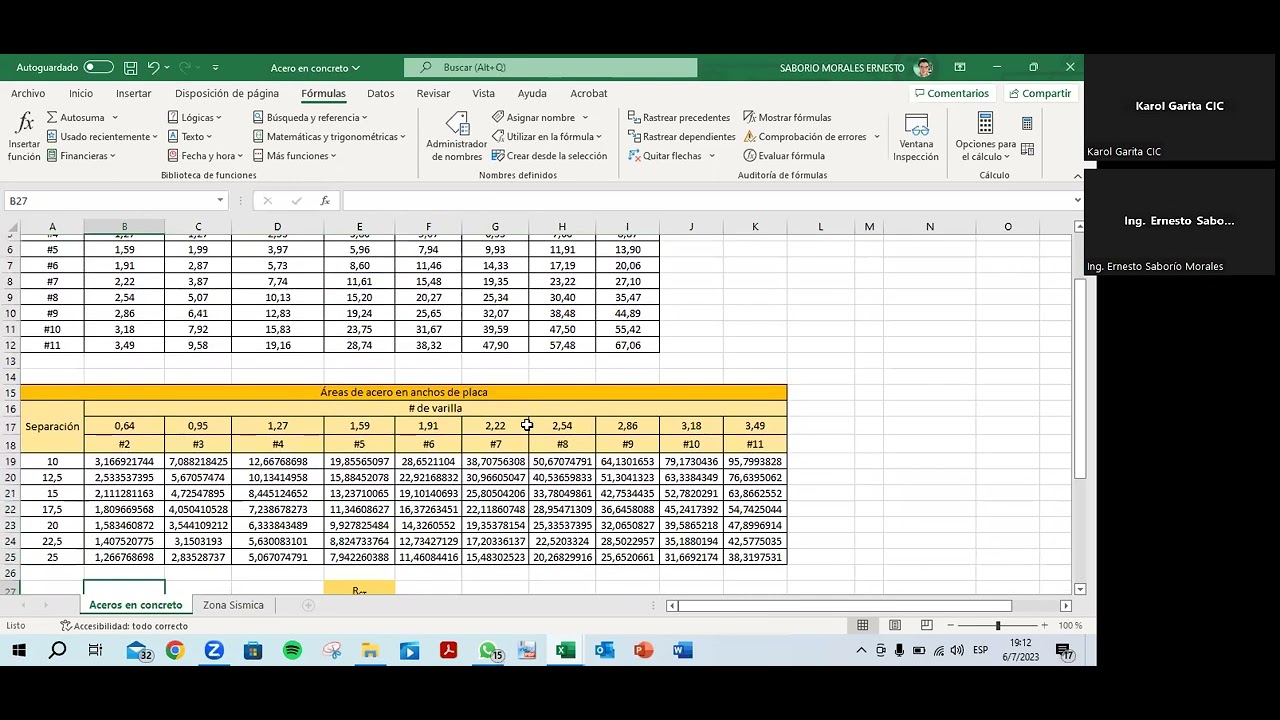This screenshot has height=720, width=1280.
Task: Collapse the ribbon with the chevron
Action: coord(1077,176)
